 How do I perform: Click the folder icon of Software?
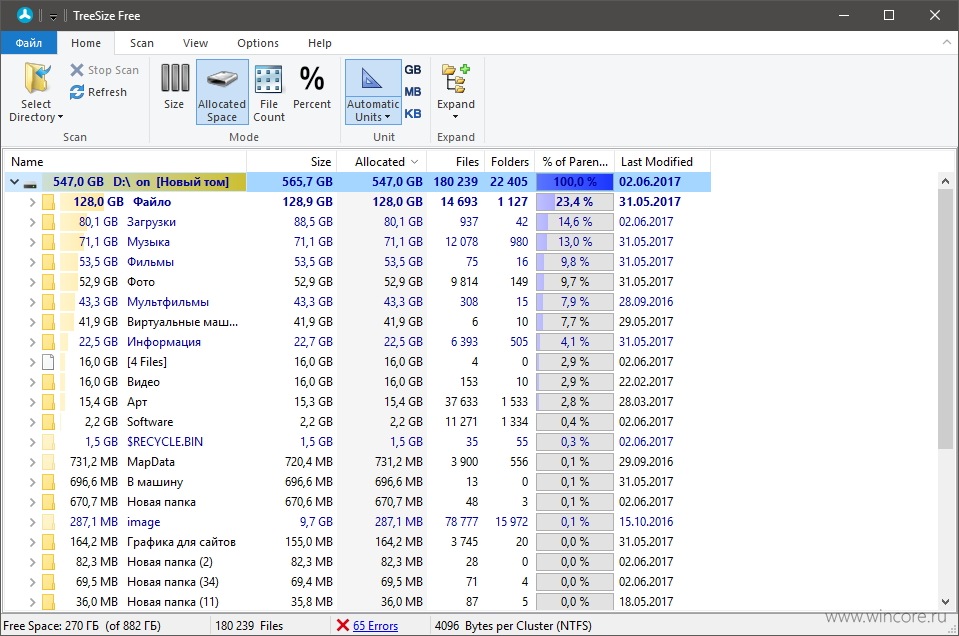[x=48, y=422]
